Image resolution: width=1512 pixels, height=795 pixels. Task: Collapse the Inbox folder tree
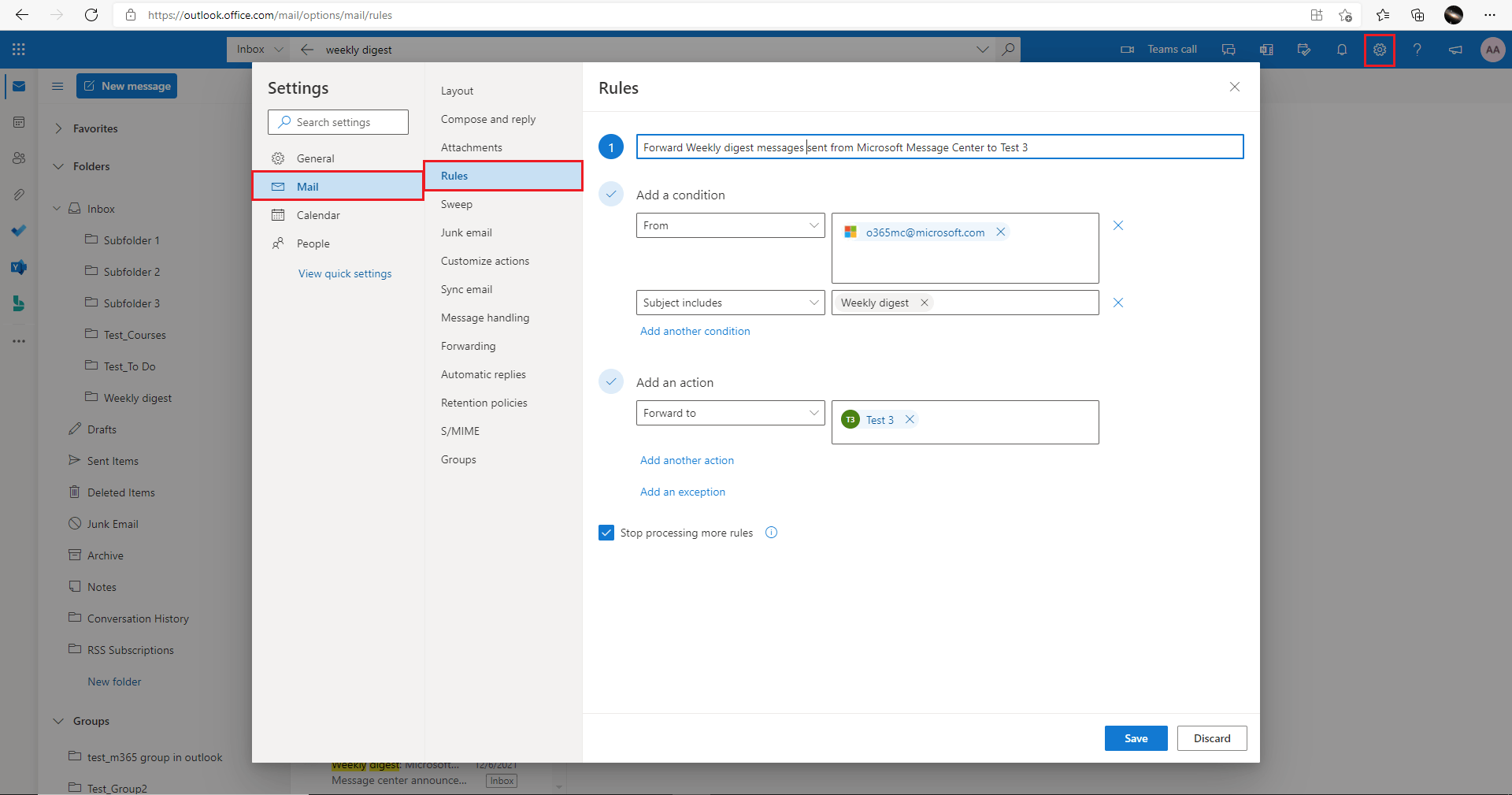[x=57, y=209]
